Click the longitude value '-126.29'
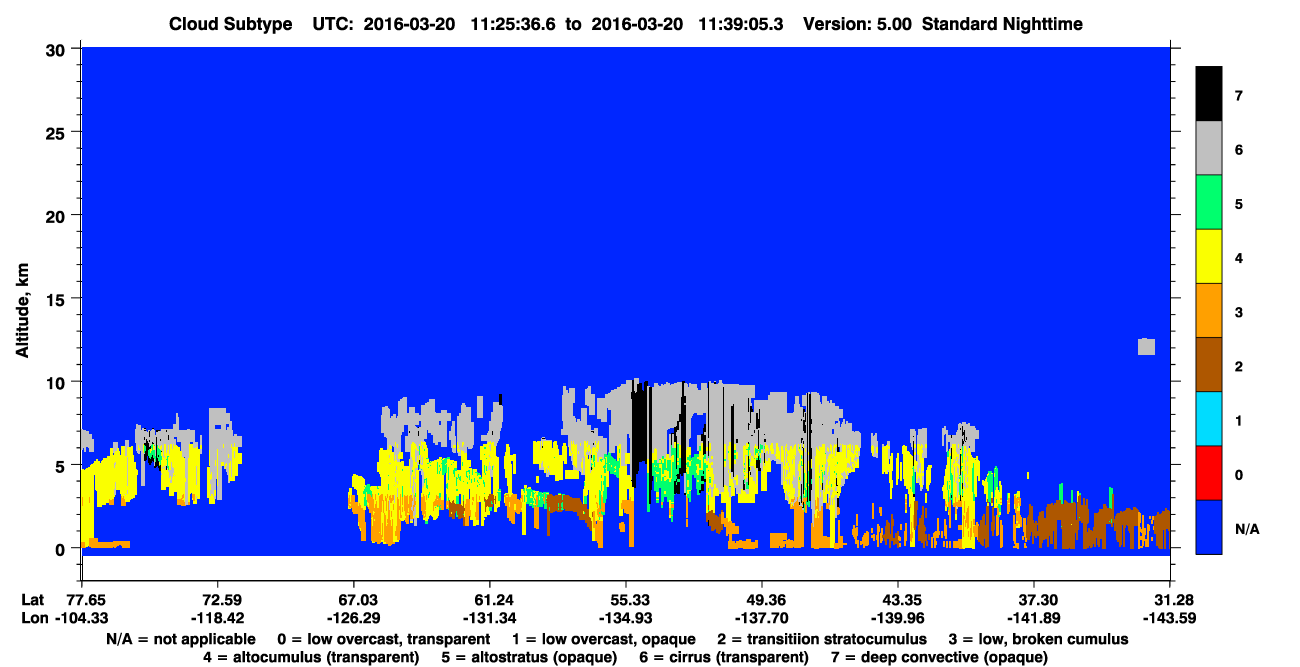 click(353, 618)
